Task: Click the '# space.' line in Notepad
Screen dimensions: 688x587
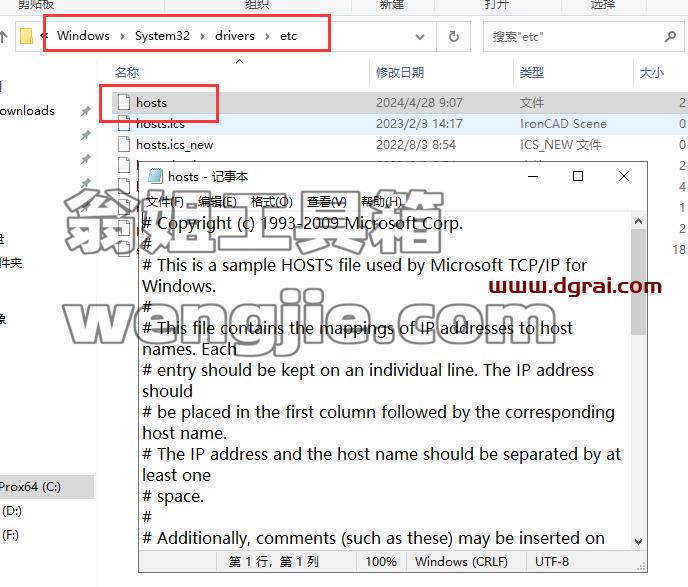Action: point(173,496)
